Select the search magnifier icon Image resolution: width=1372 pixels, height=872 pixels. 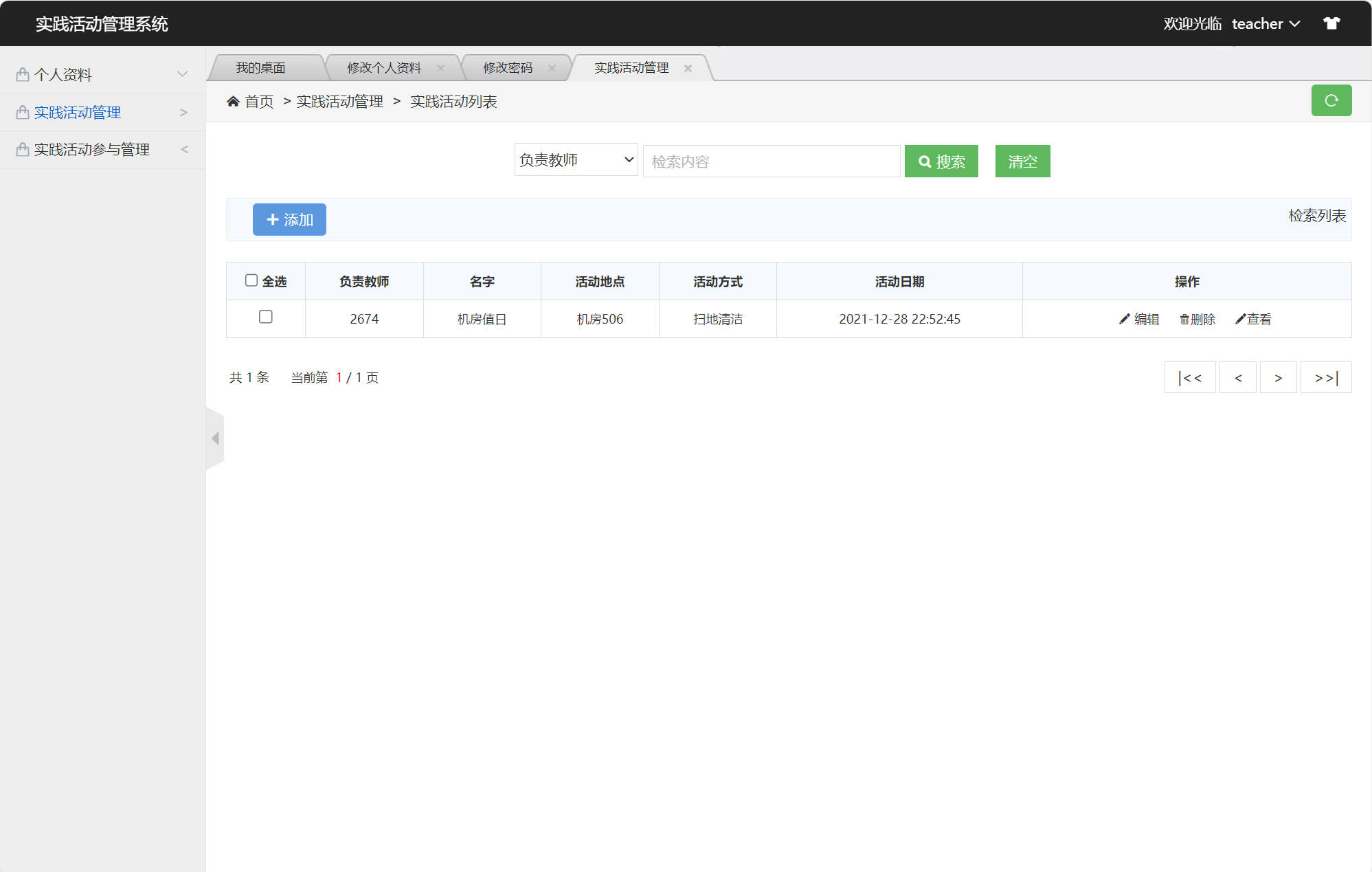coord(925,161)
